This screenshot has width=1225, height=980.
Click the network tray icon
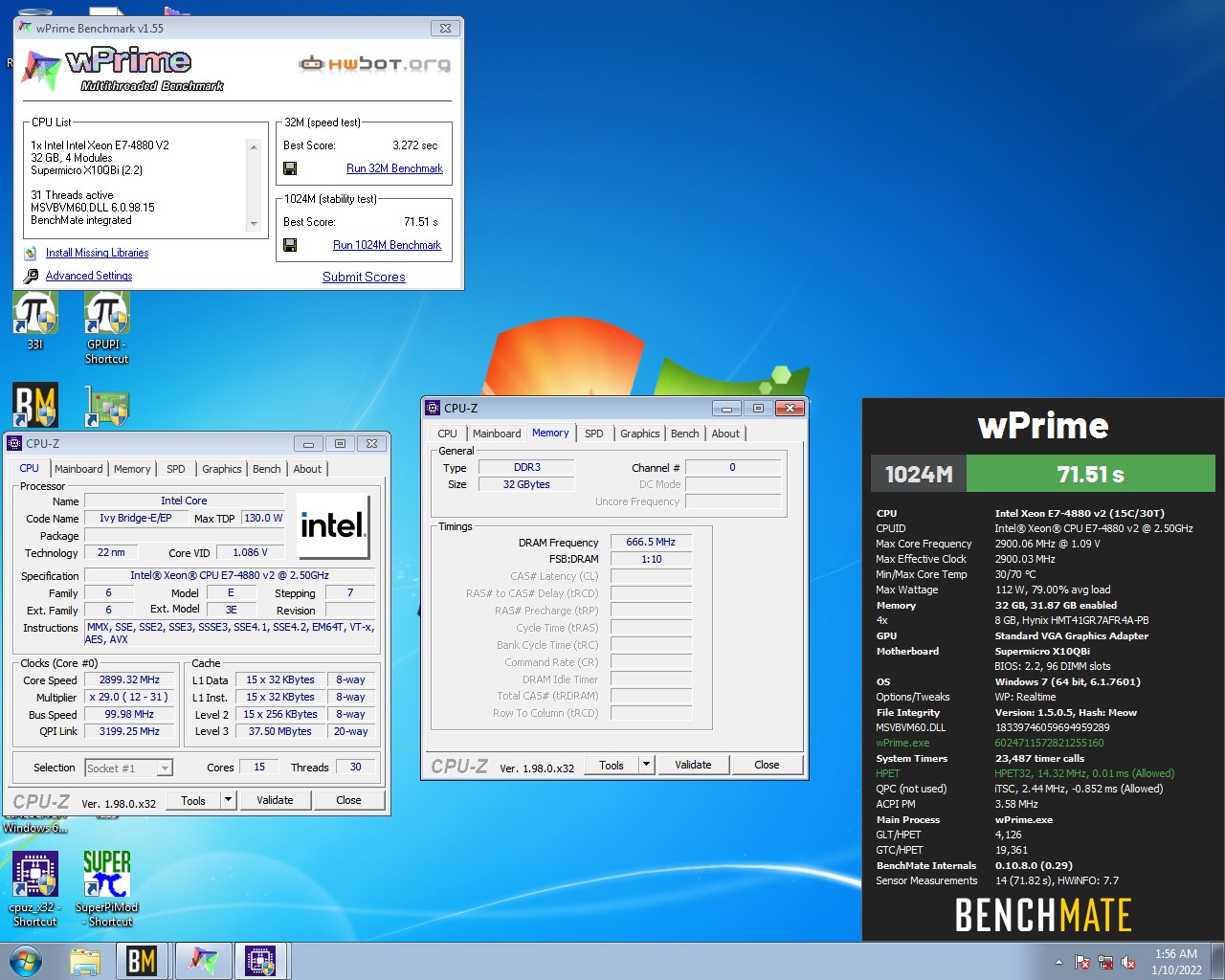coord(1105,962)
